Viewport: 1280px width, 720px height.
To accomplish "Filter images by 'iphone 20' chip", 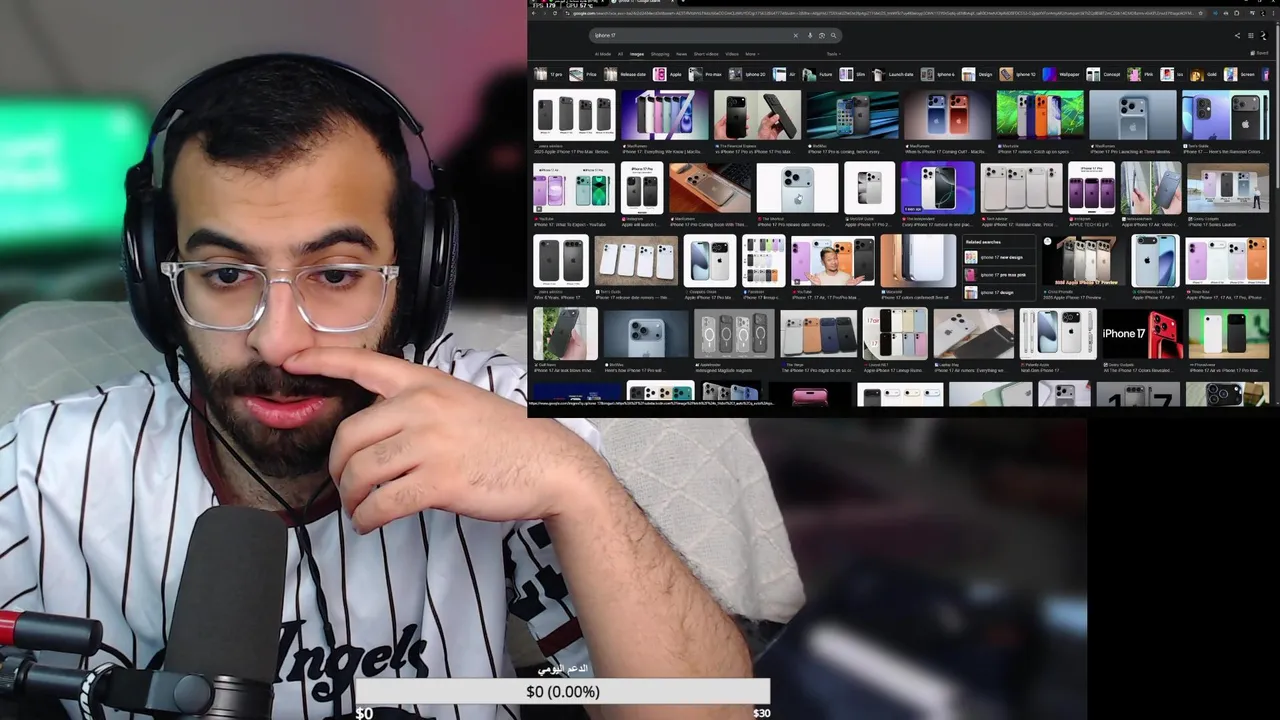I will [x=747, y=74].
